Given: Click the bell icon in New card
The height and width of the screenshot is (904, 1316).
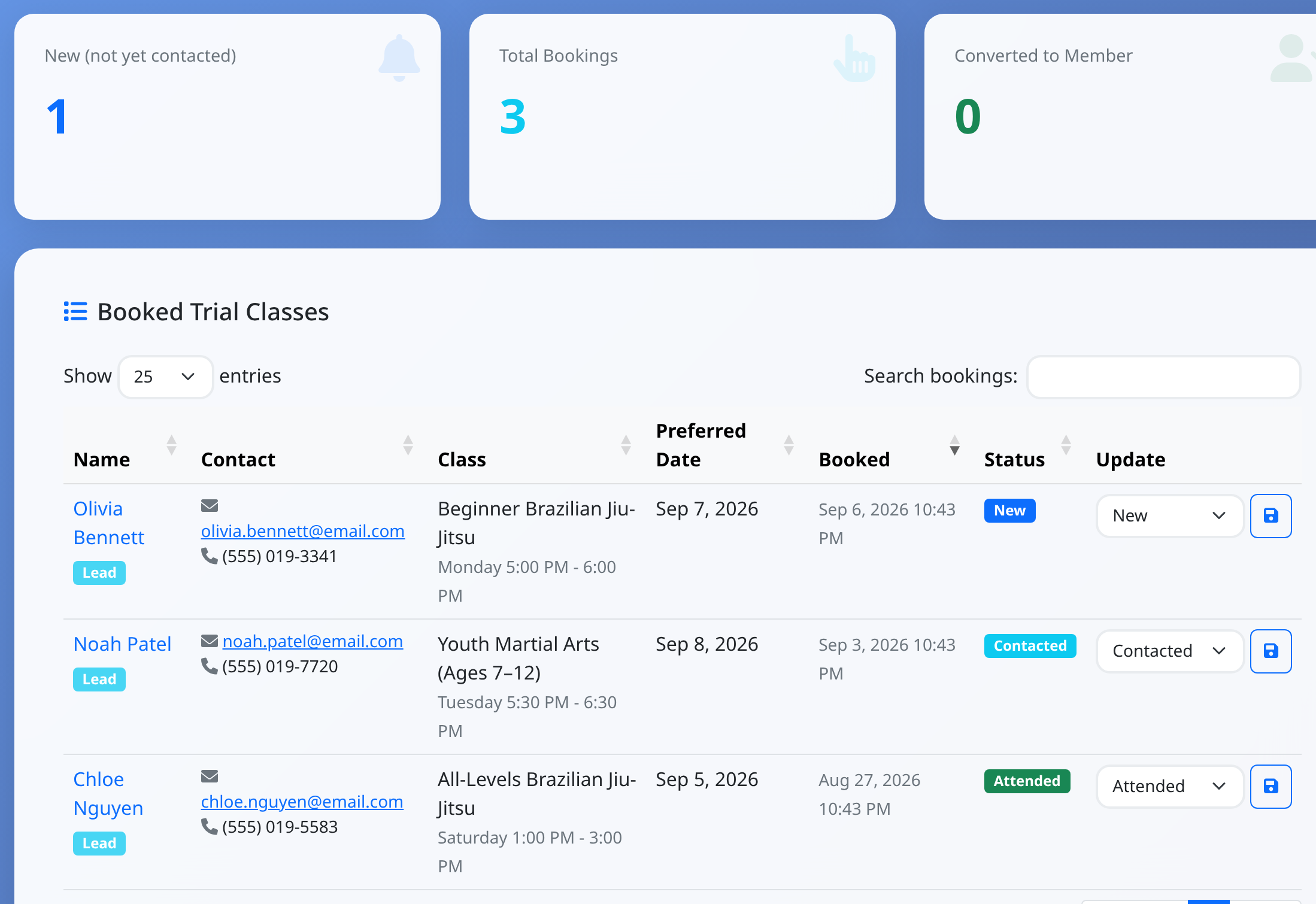Looking at the screenshot, I should pos(399,58).
